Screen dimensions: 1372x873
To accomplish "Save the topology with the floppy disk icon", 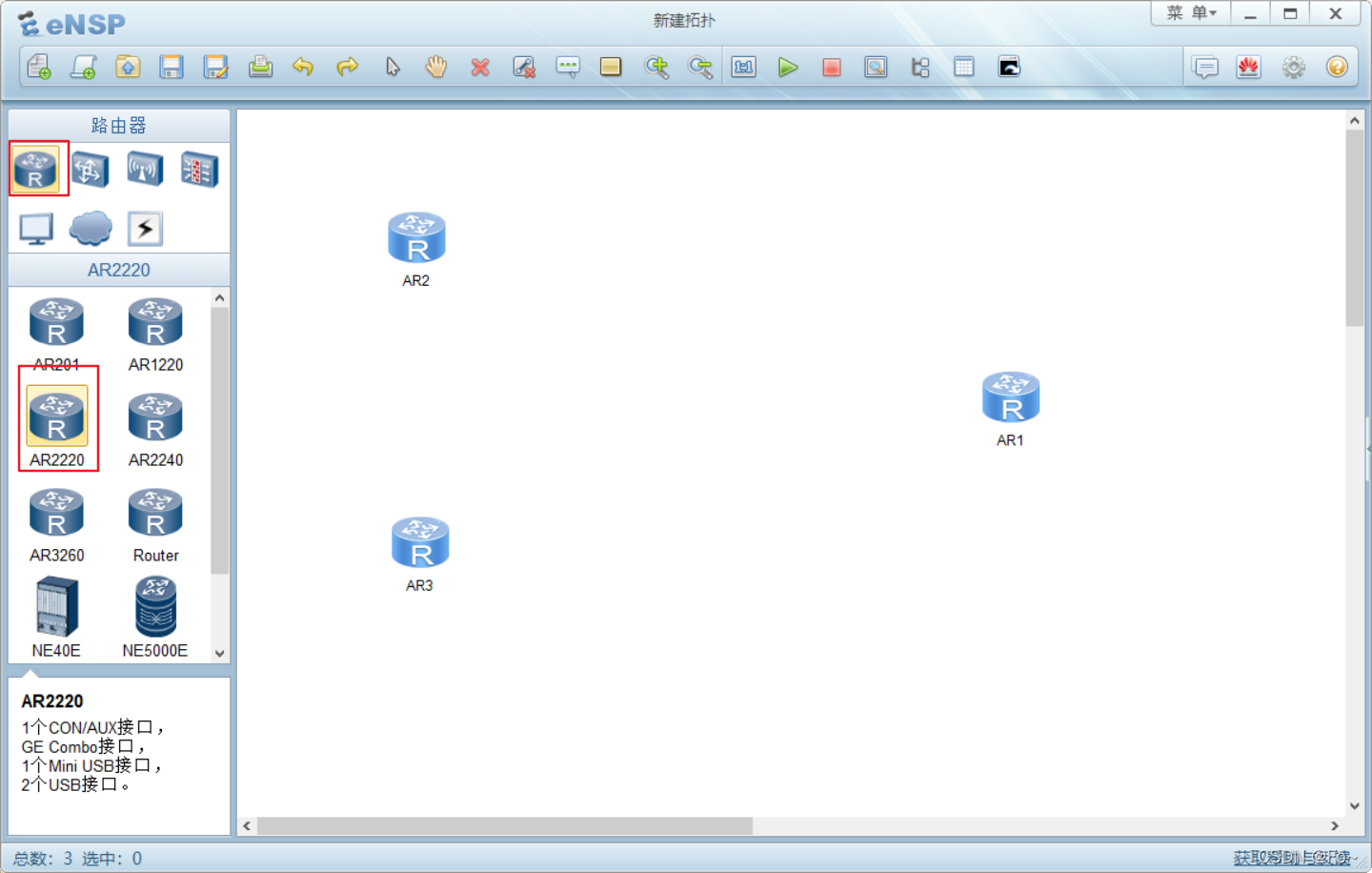I will pyautogui.click(x=171, y=67).
